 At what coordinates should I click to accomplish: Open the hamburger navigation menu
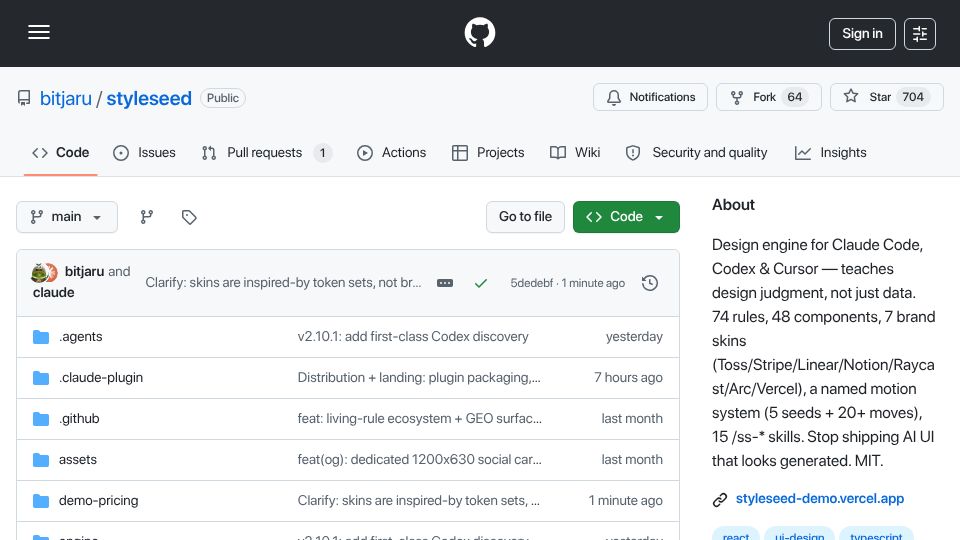click(x=39, y=32)
